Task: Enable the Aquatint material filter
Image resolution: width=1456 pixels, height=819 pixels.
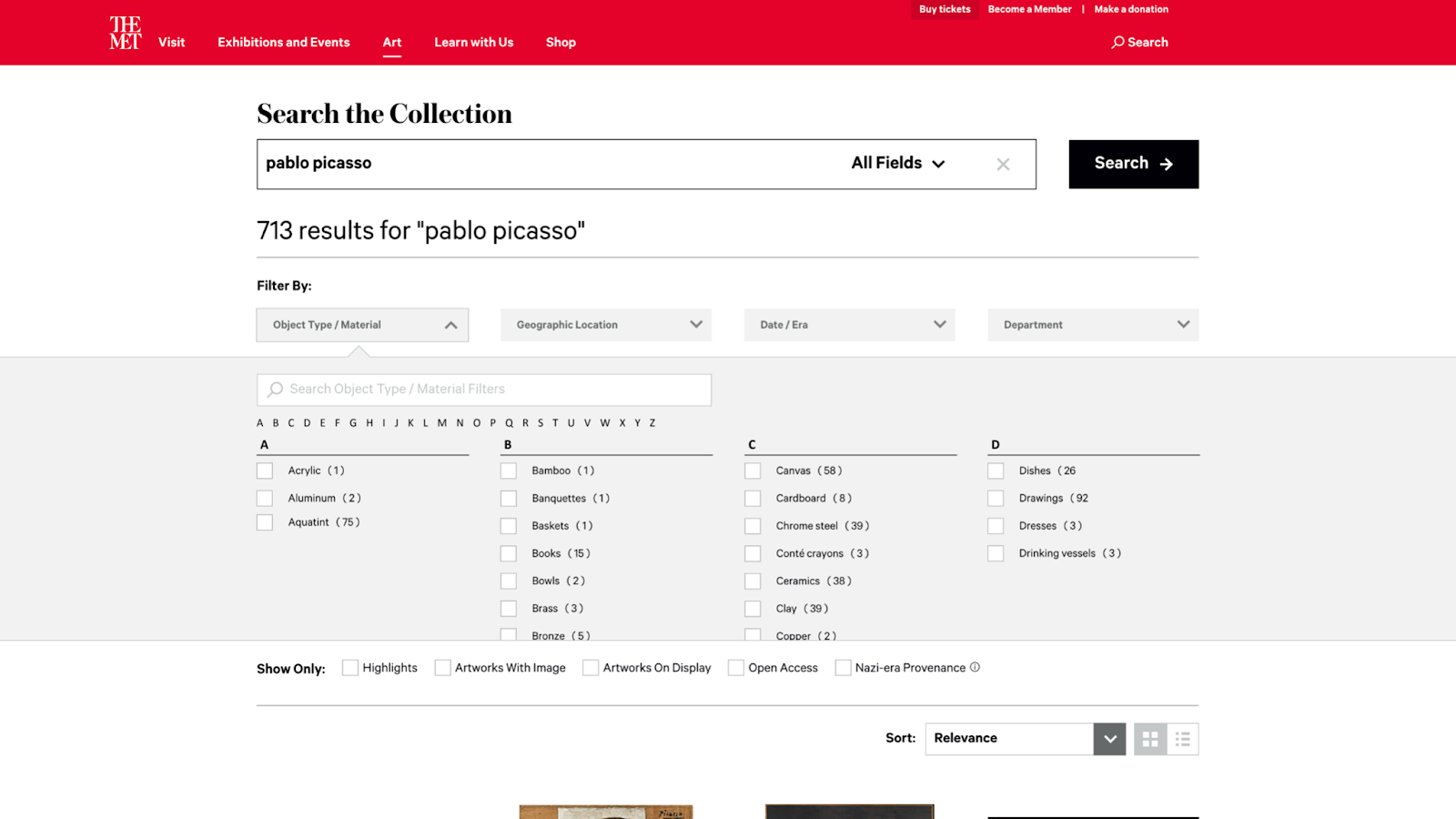Action: (265, 522)
